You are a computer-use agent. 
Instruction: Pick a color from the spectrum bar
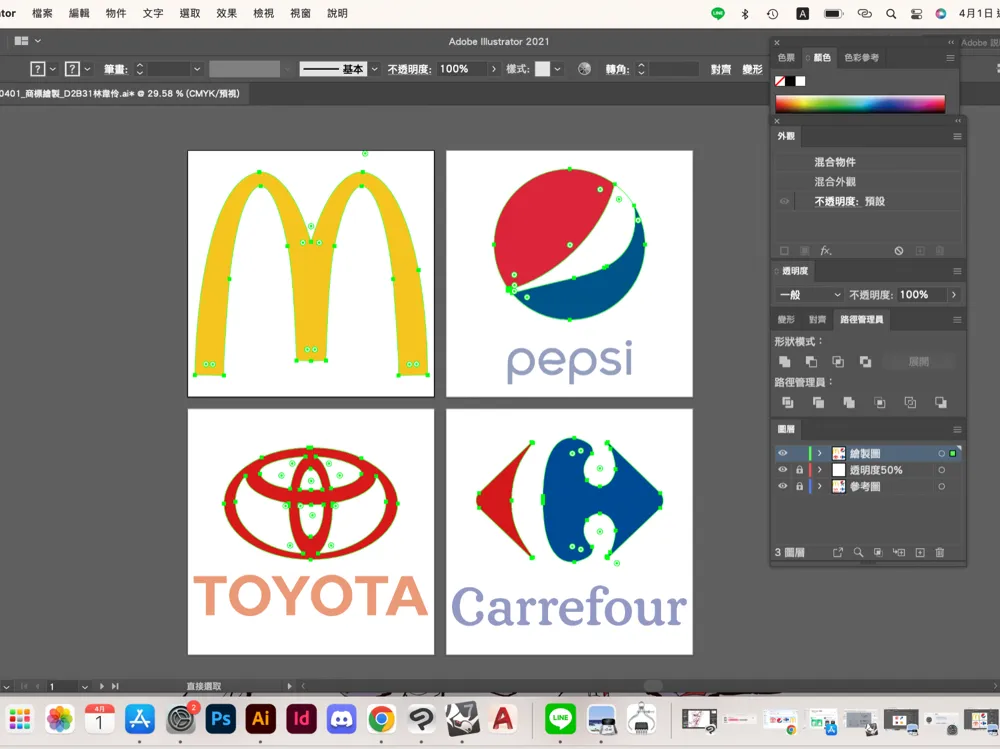(860, 104)
